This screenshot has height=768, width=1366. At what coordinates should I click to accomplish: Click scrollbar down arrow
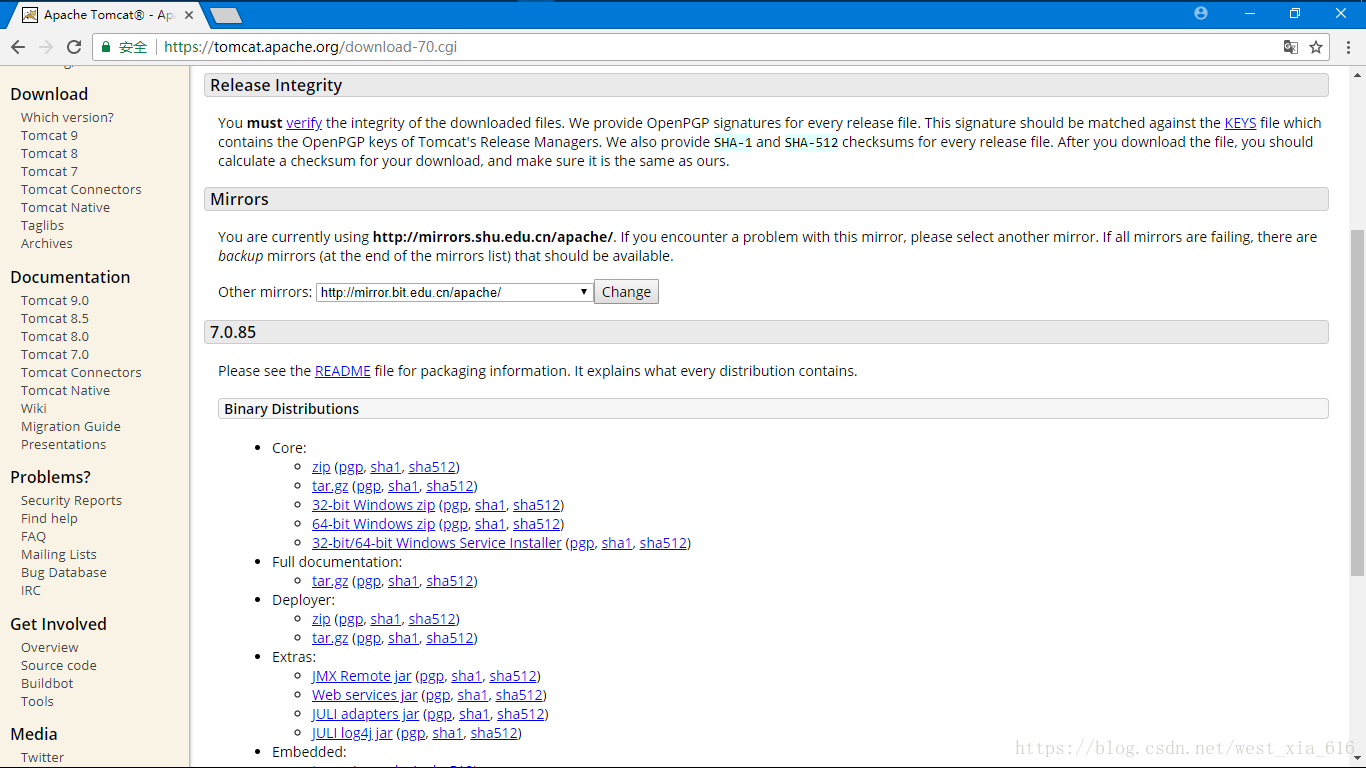pyautogui.click(x=1357, y=760)
